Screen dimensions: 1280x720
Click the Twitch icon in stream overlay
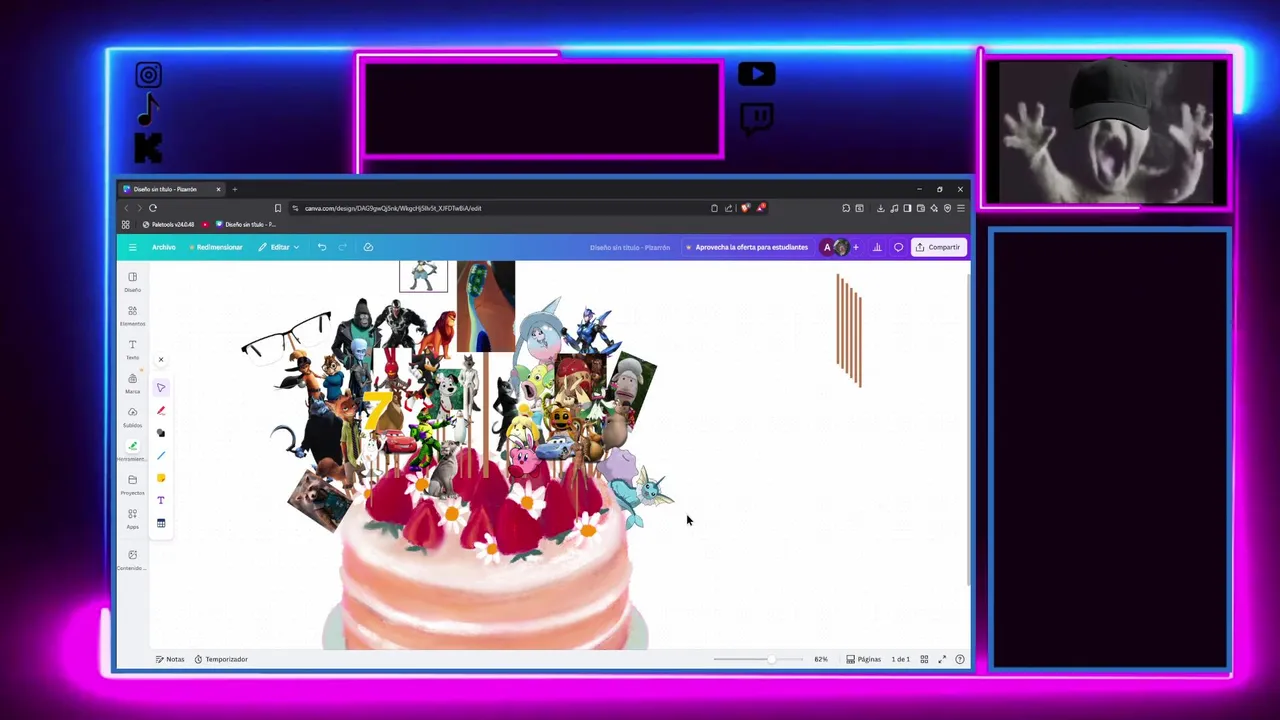(757, 118)
